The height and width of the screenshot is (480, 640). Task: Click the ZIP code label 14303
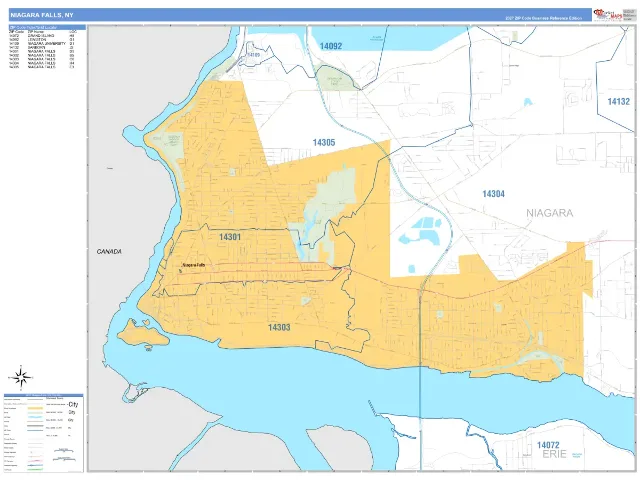[x=279, y=327]
